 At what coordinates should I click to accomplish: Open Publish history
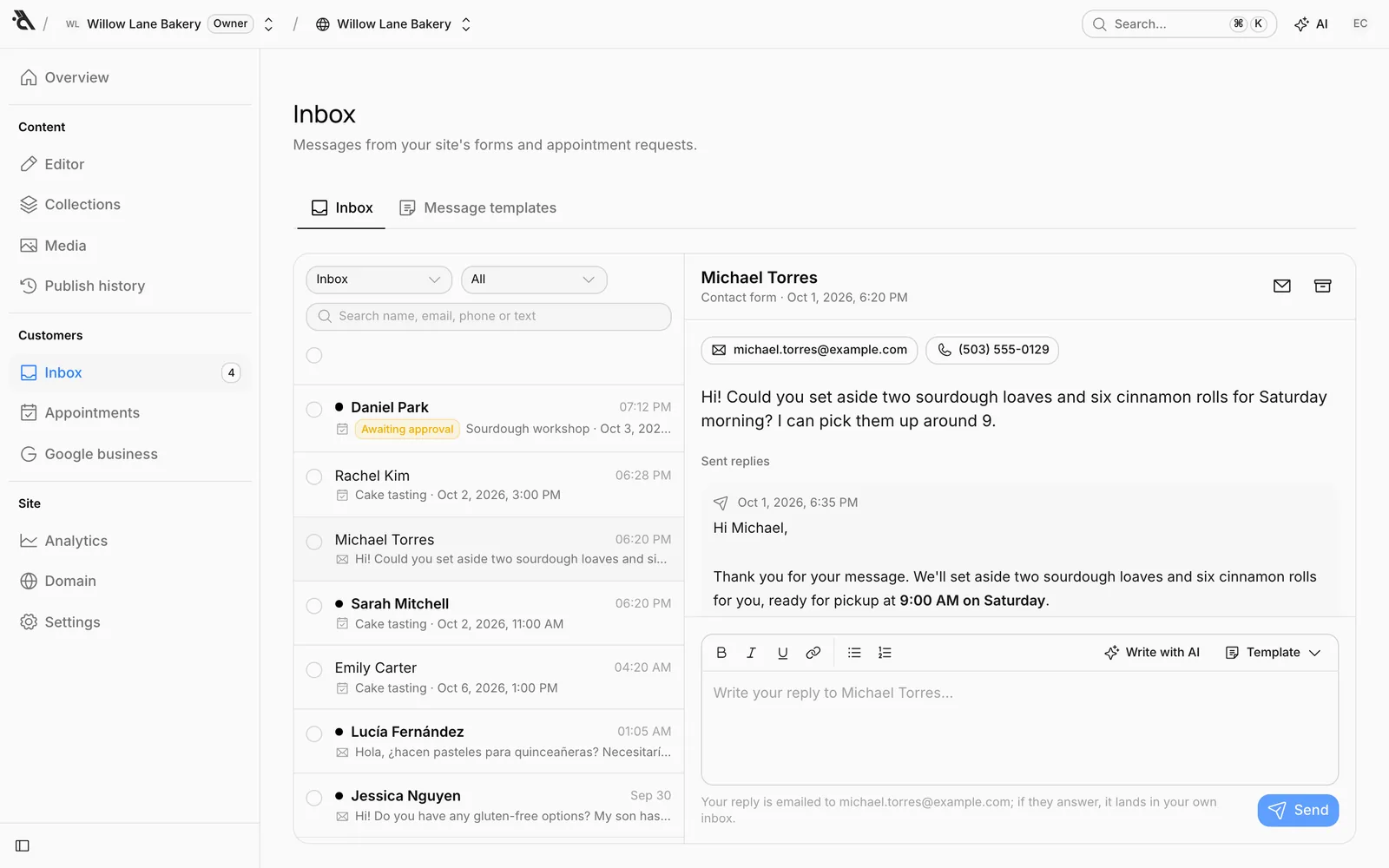pyautogui.click(x=130, y=286)
